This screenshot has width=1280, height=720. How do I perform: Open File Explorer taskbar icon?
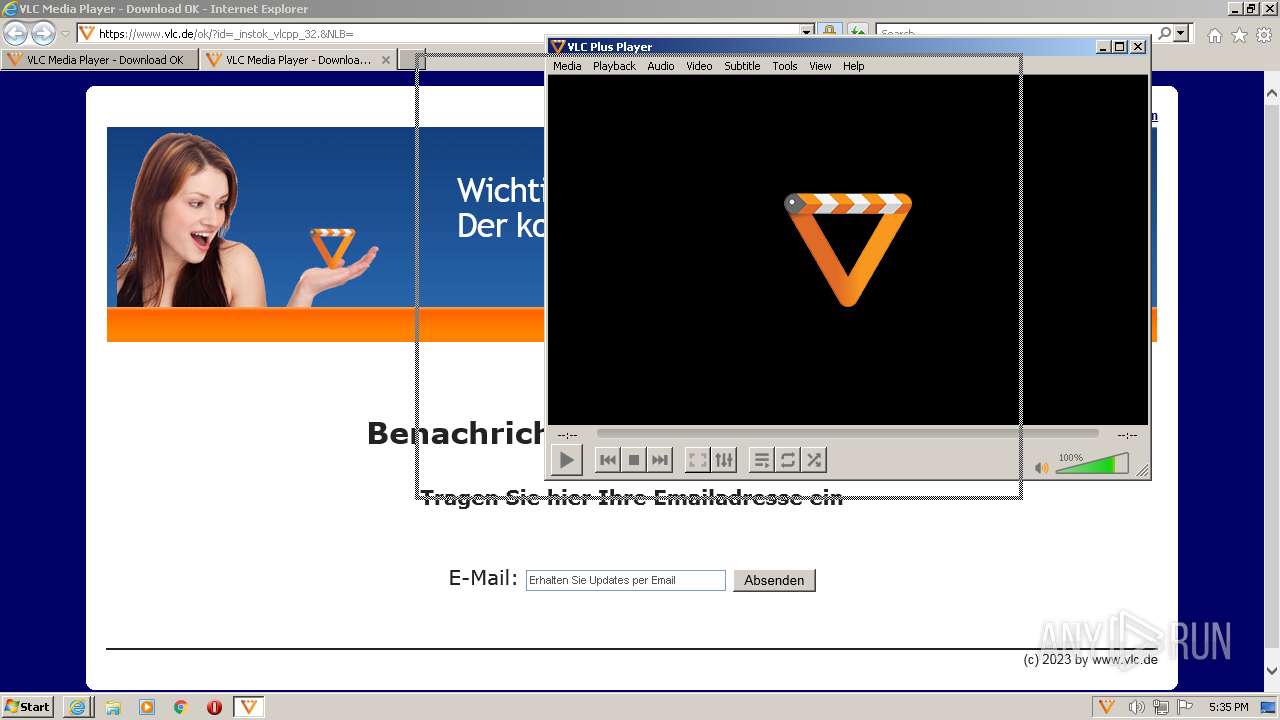click(x=113, y=707)
